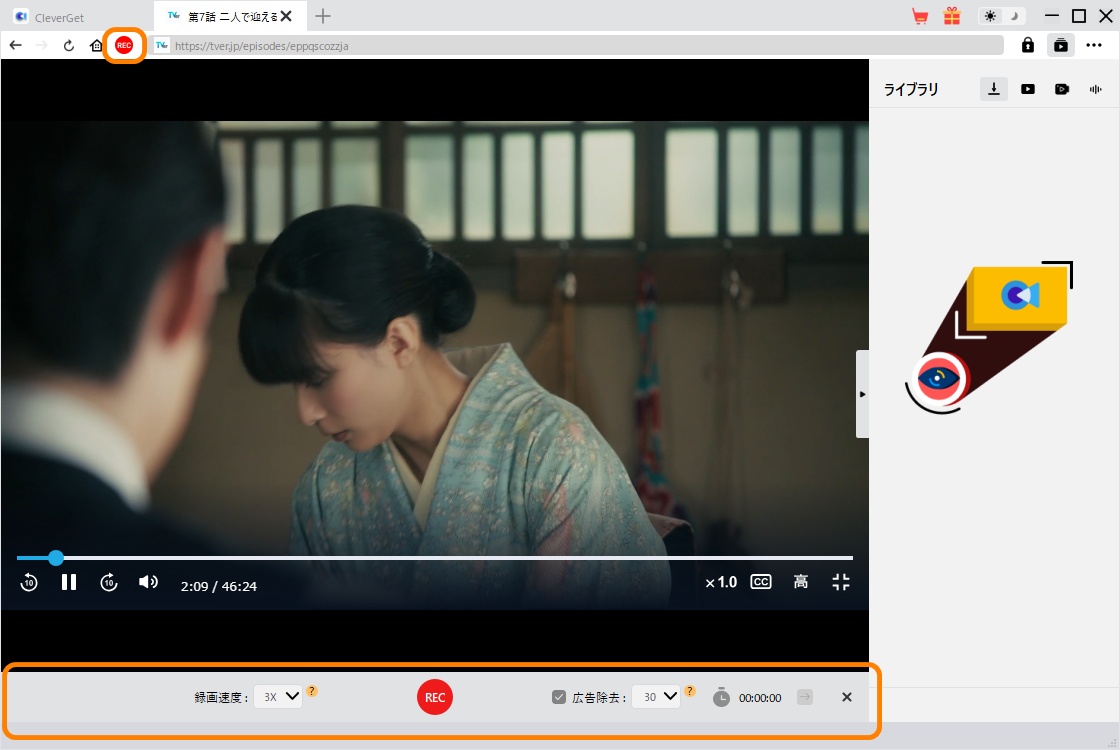1120x750 pixels.
Task: Show the recordings tab in library
Action: pyautogui.click(x=1062, y=89)
